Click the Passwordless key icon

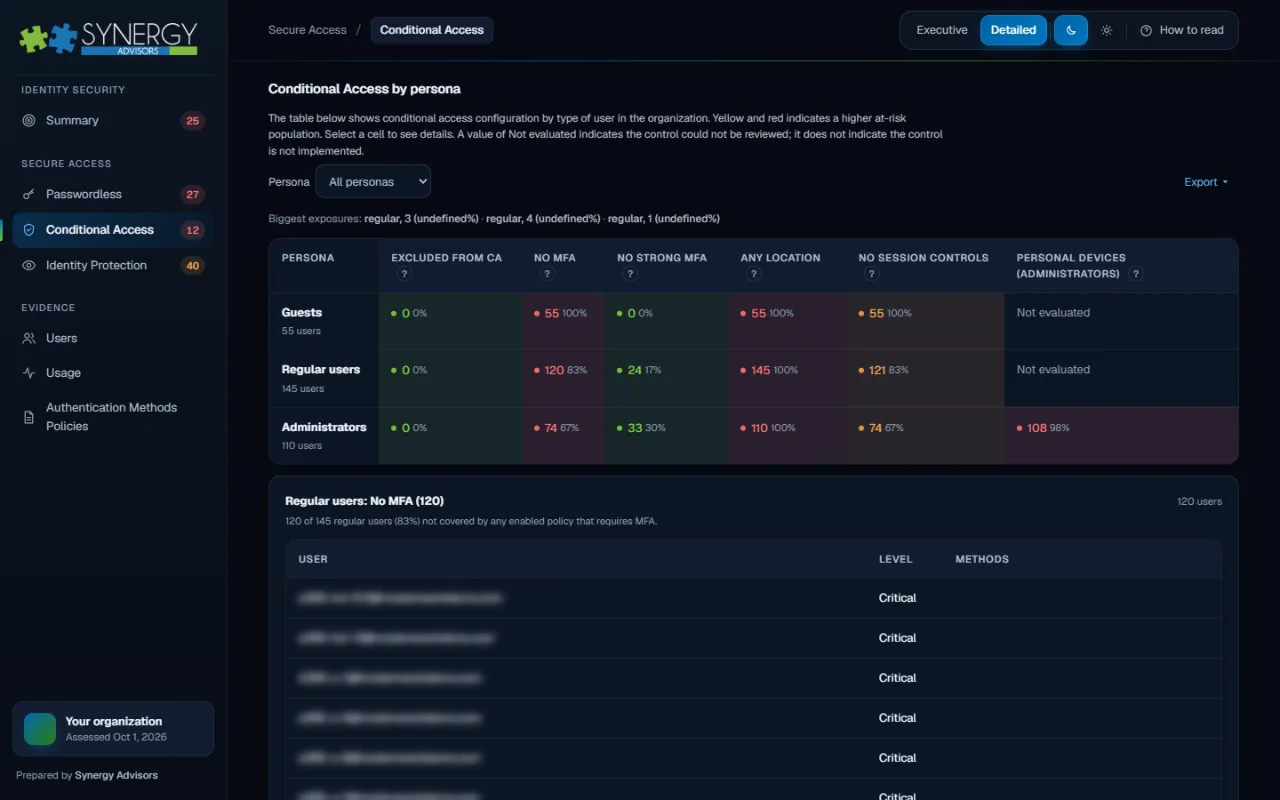tap(29, 194)
